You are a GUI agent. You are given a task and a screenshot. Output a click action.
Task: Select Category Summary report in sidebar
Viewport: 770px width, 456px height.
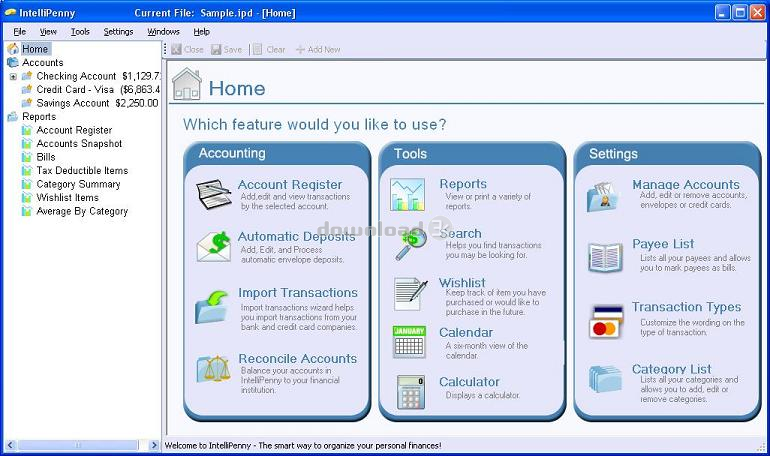(78, 184)
